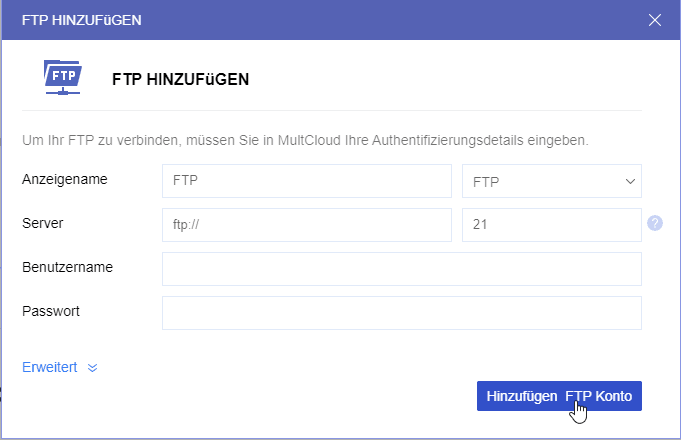Click the help question mark beside port
681x440 pixels.
pos(655,223)
